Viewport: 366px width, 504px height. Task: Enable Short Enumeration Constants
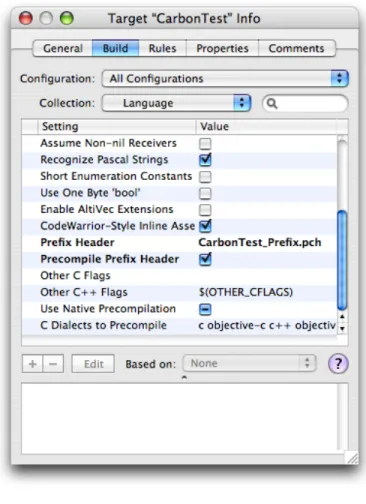(x=205, y=177)
